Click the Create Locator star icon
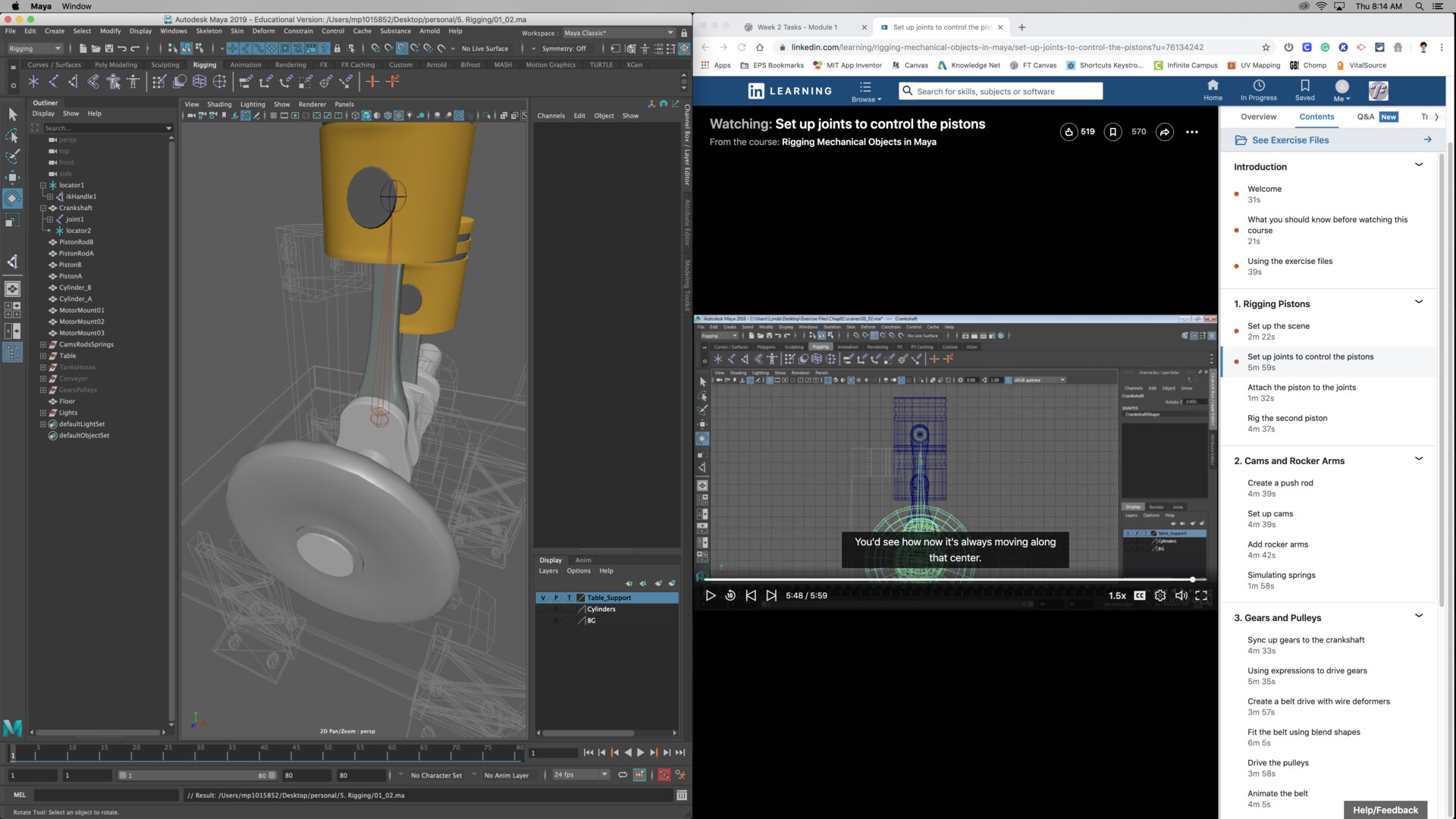1456x819 pixels. 33,82
